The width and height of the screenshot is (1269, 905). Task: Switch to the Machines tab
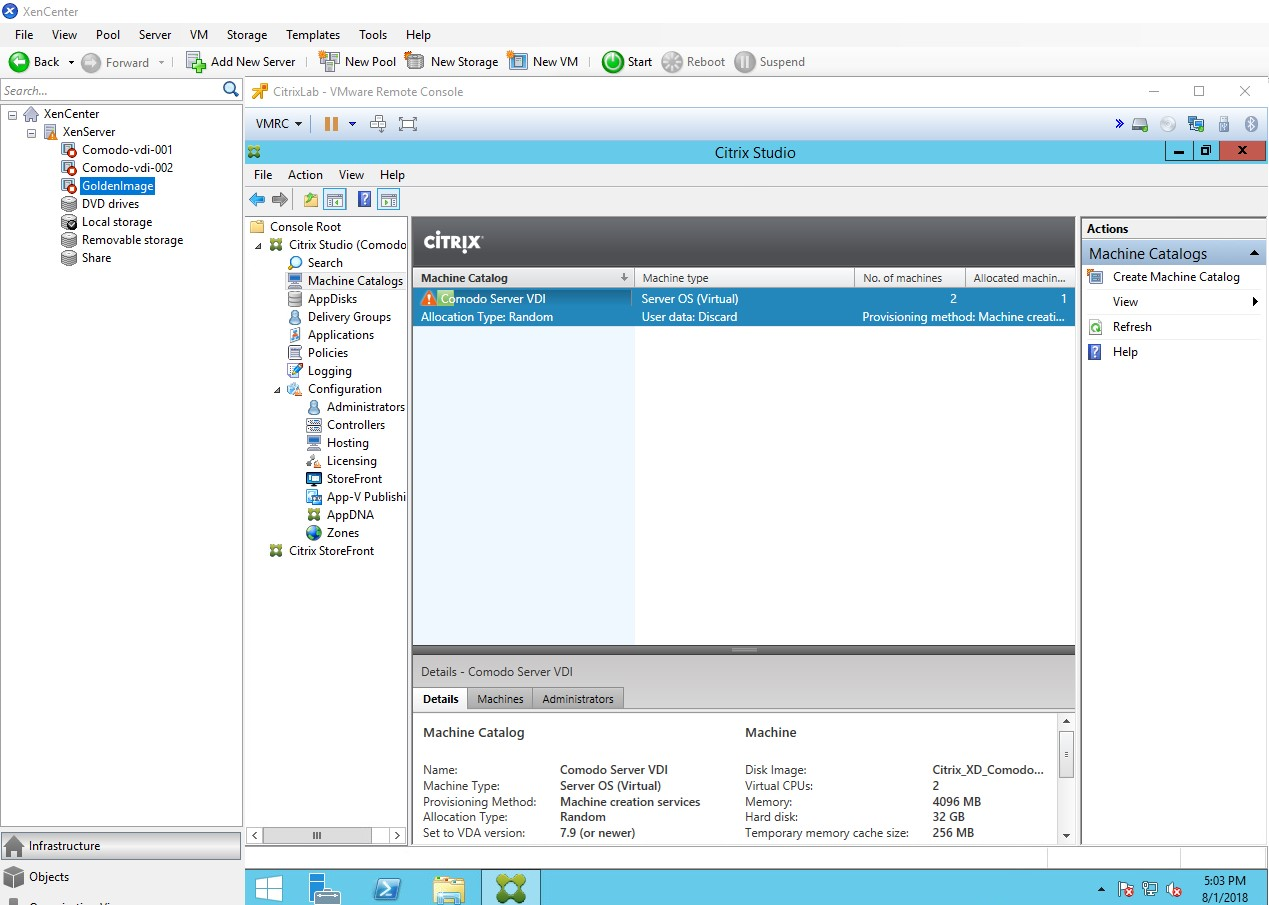[x=500, y=699]
